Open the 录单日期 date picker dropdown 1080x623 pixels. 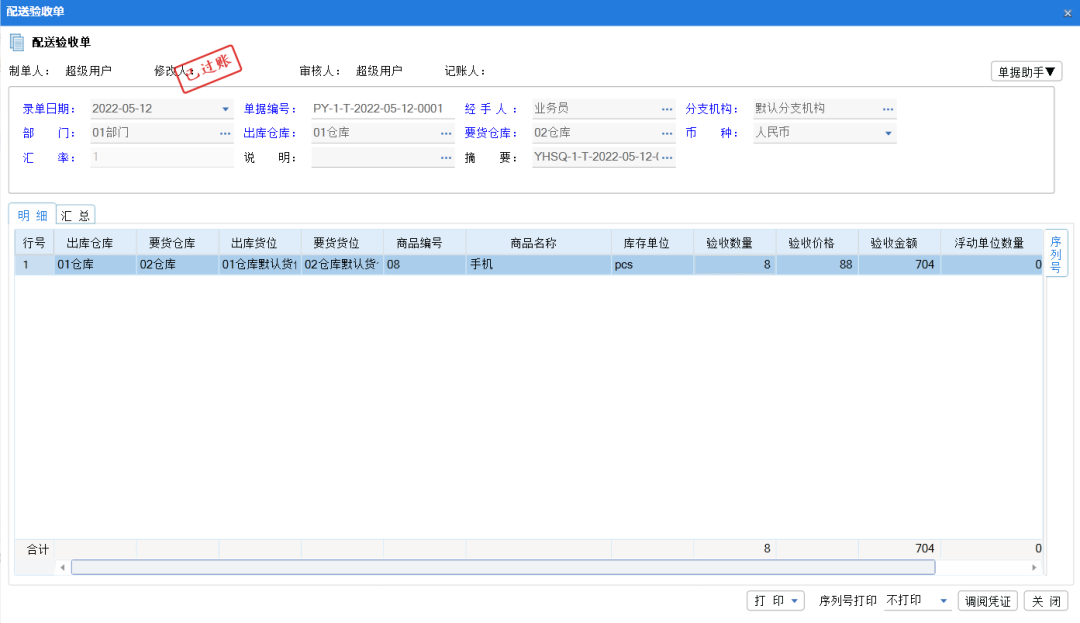point(225,107)
